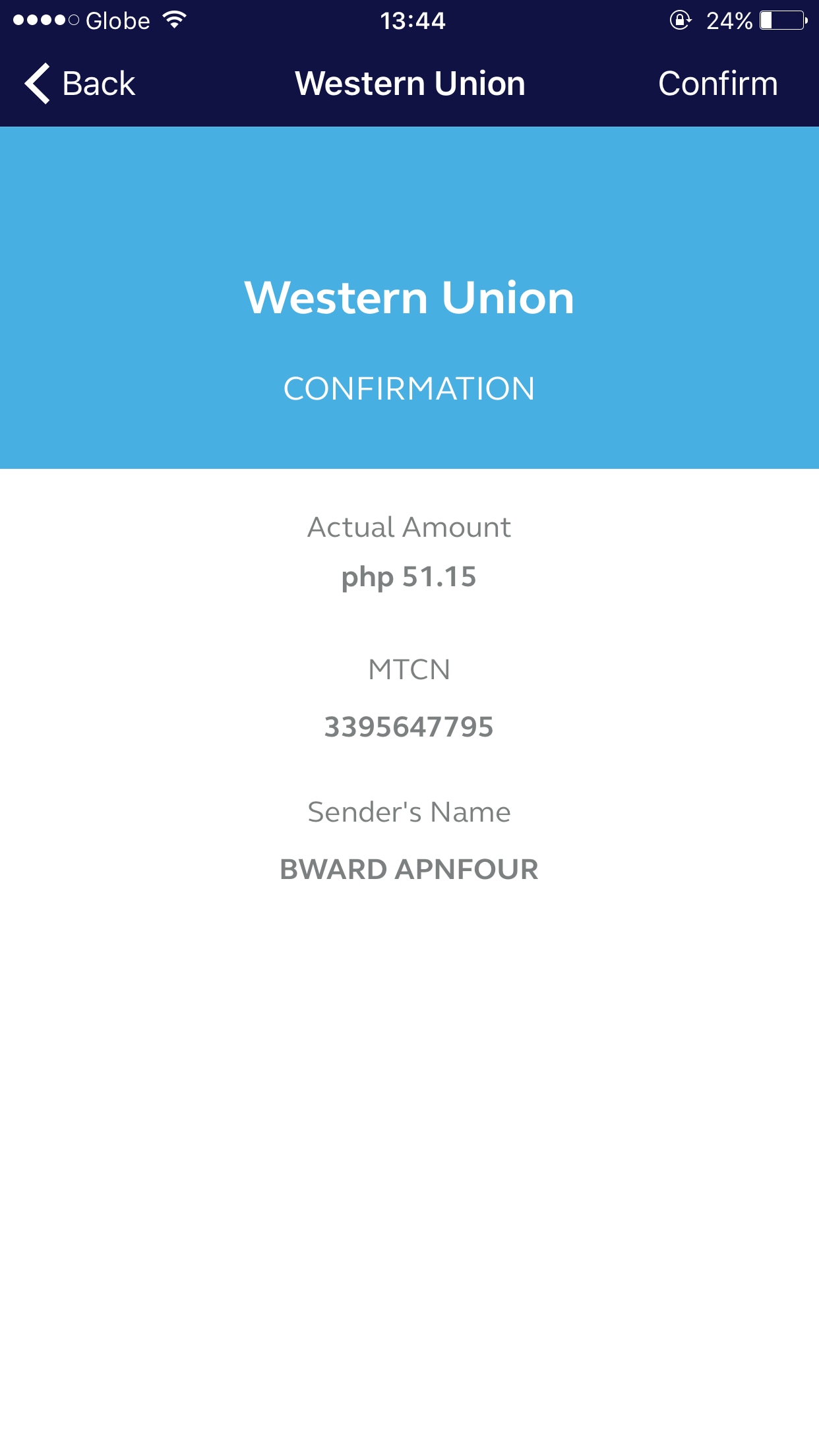Select the sender name BWARD APNFOUR
Screen dimensions: 819x1456
pyautogui.click(x=409, y=870)
